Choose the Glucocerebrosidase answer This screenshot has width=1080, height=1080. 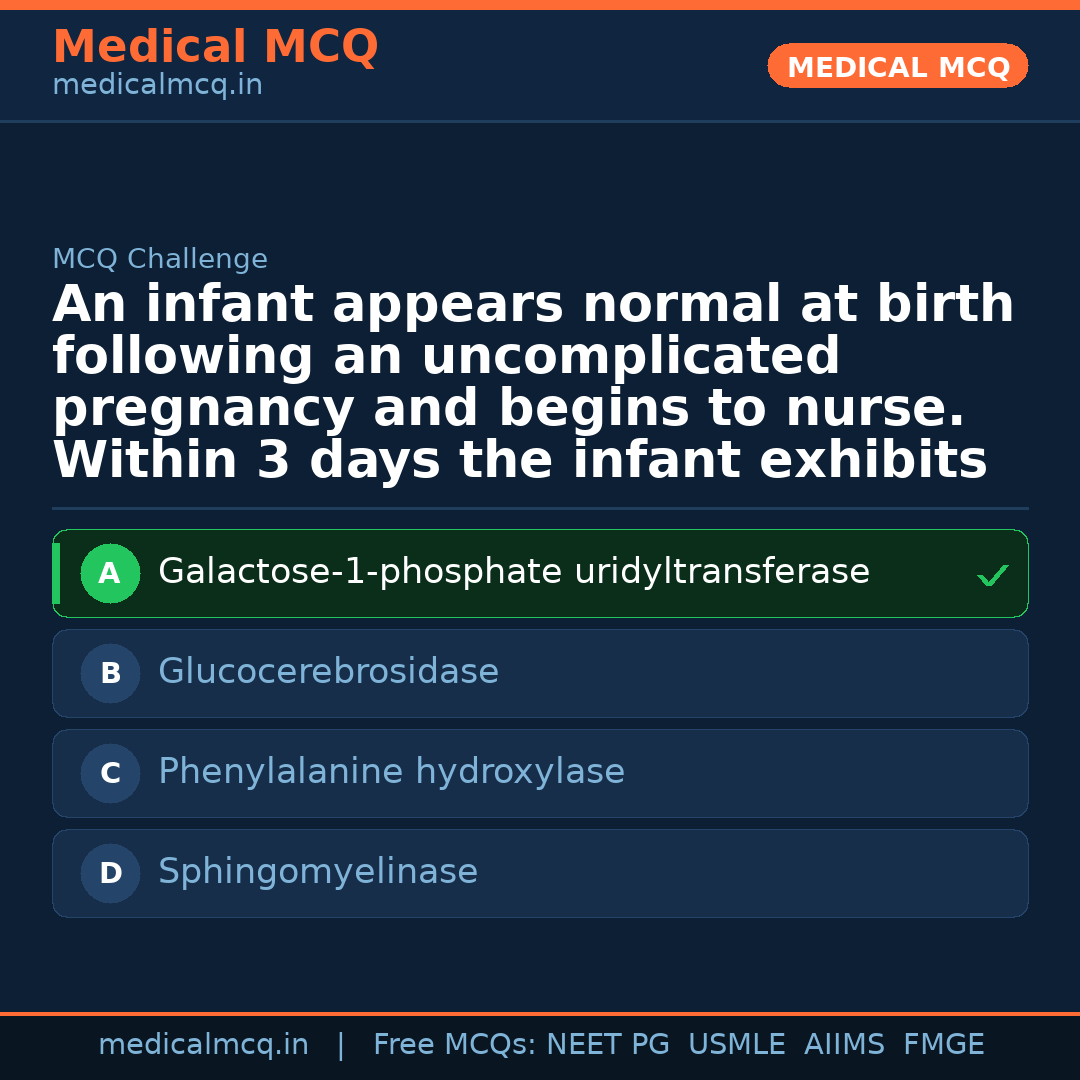pos(328,673)
